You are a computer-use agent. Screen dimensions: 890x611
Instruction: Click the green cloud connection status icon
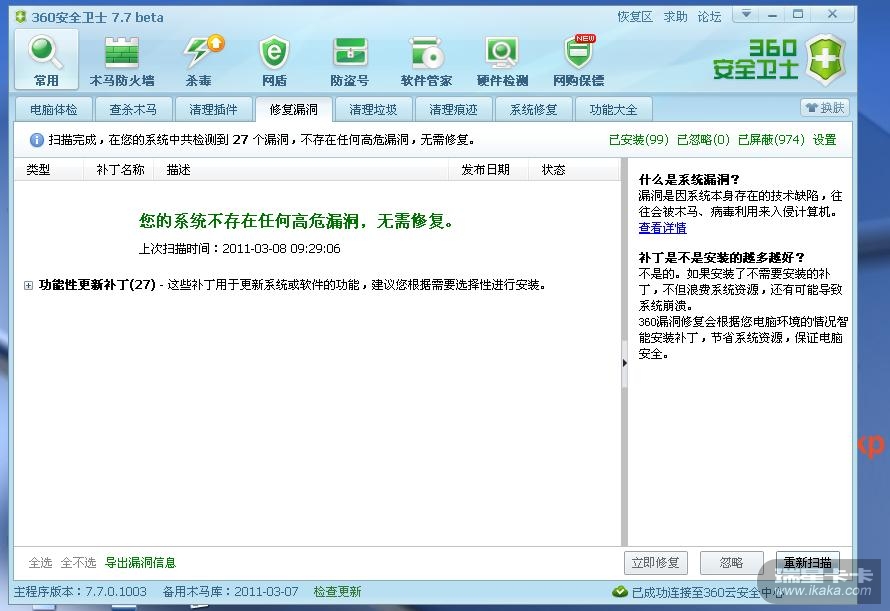[x=620, y=592]
